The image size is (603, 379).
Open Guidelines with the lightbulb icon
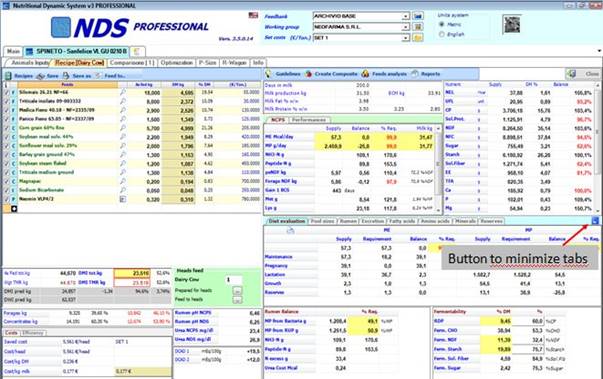click(268, 74)
